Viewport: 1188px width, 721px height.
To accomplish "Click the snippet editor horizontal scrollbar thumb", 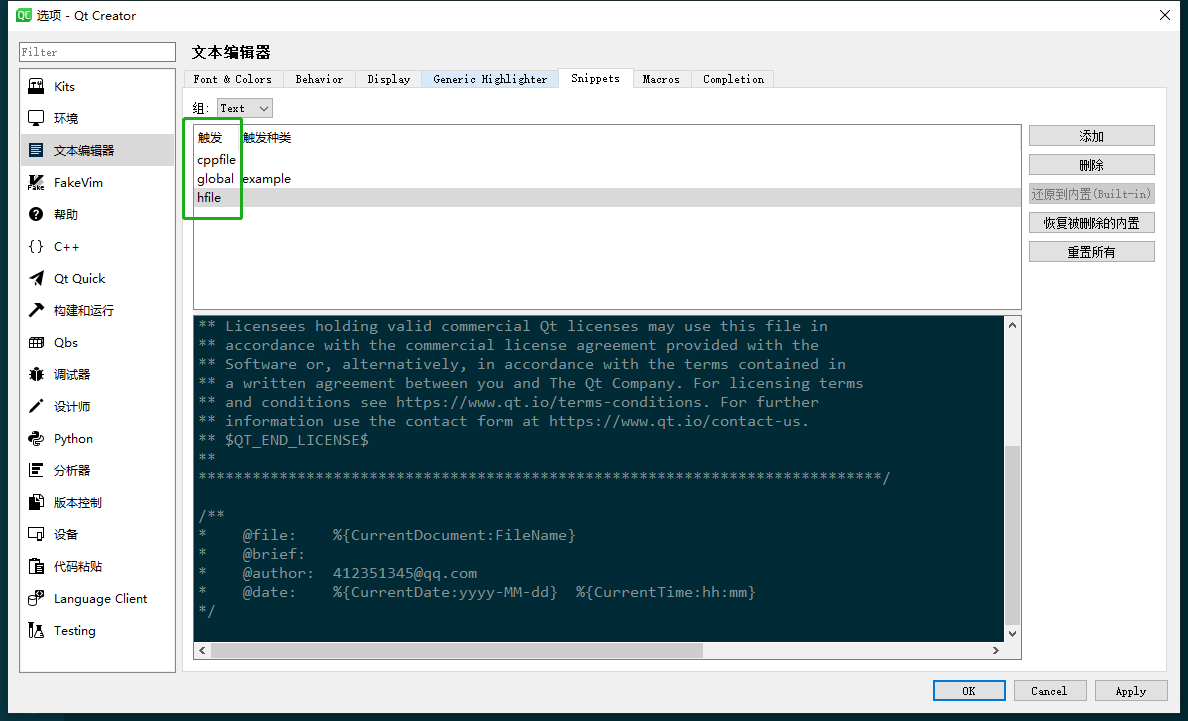I will pos(457,651).
